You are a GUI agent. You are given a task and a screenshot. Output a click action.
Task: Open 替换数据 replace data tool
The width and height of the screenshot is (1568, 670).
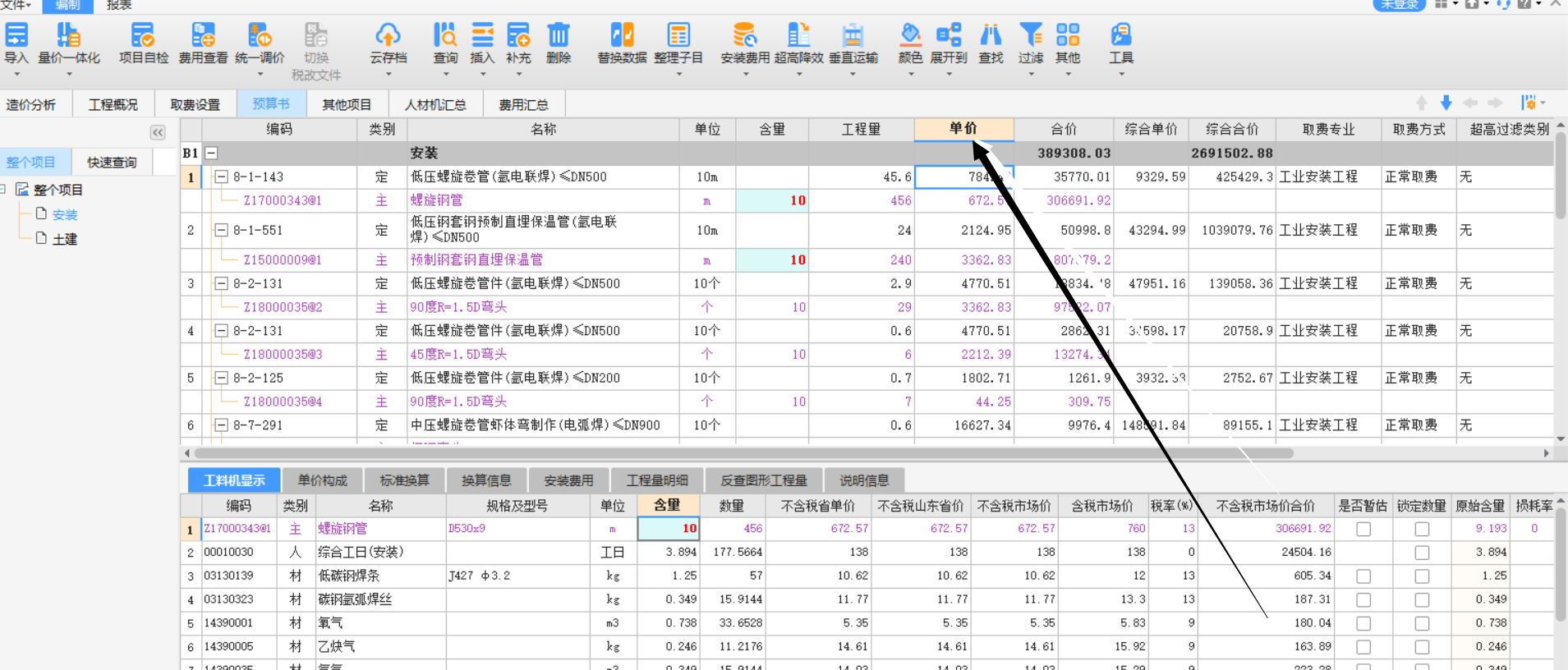622,36
